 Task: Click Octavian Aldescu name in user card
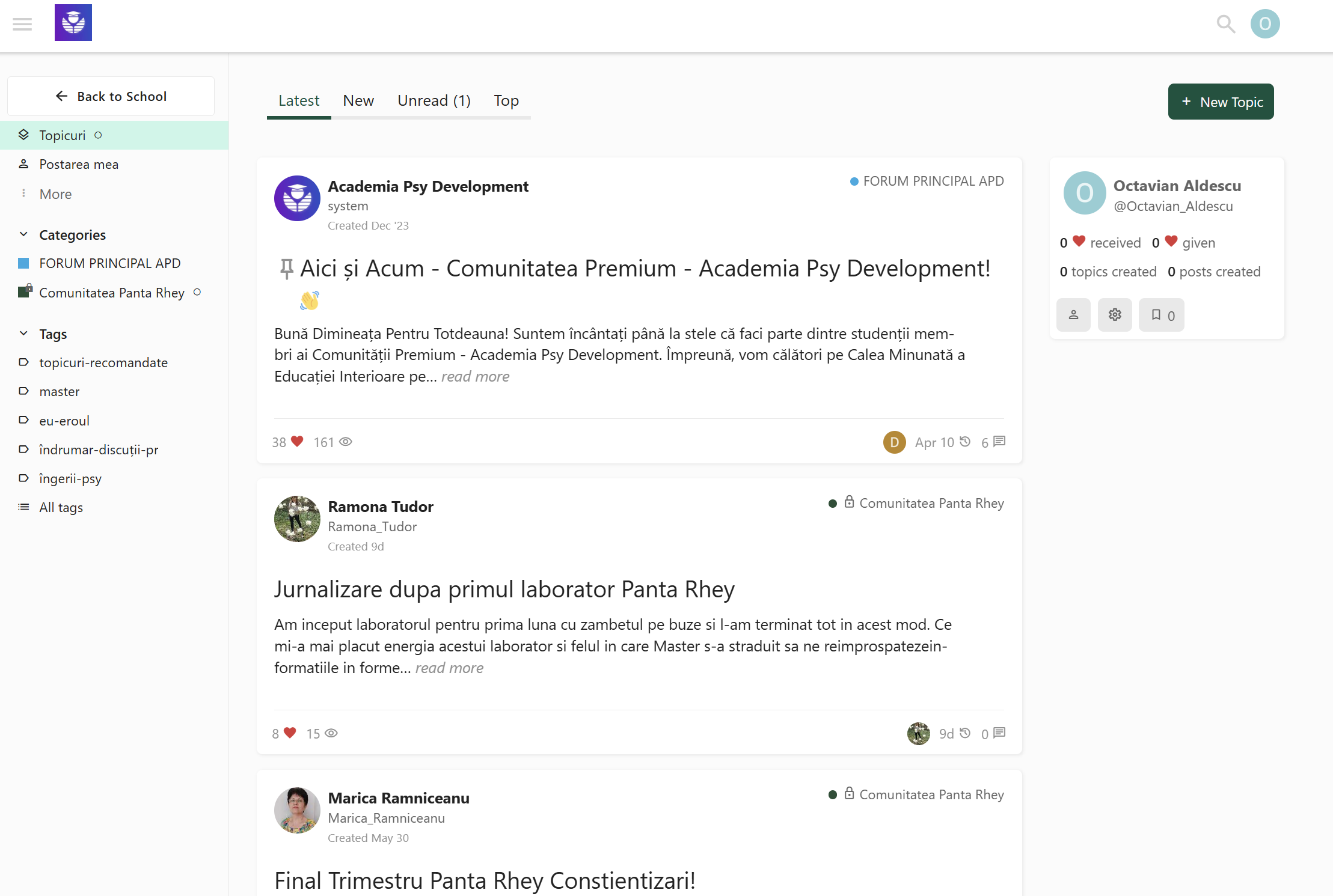coord(1177,186)
